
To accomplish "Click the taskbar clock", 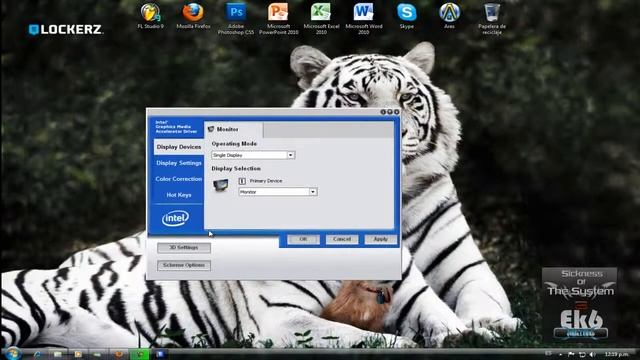I will click(617, 354).
